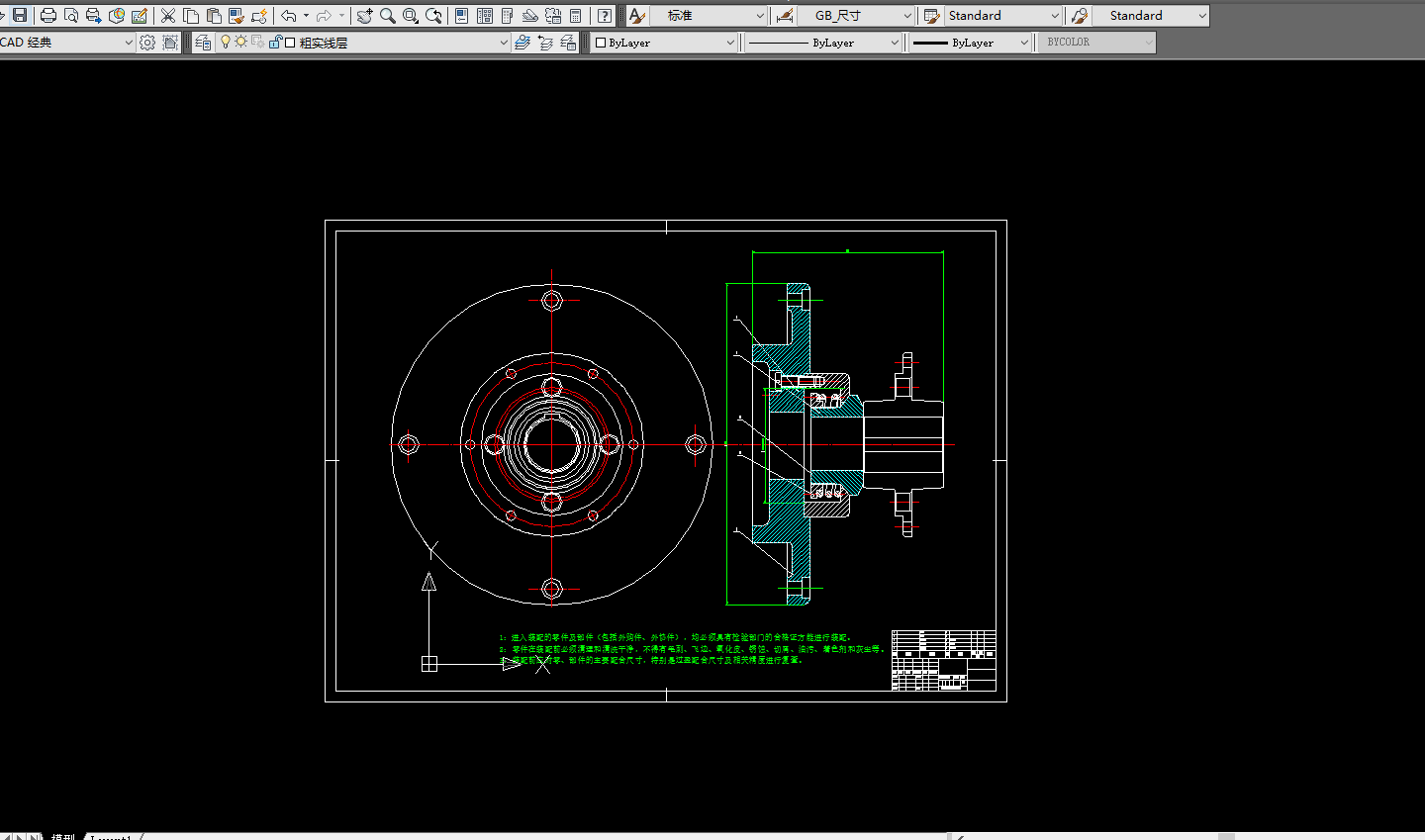Select the green technical notes text
The image size is (1425, 840).
click(x=691, y=649)
